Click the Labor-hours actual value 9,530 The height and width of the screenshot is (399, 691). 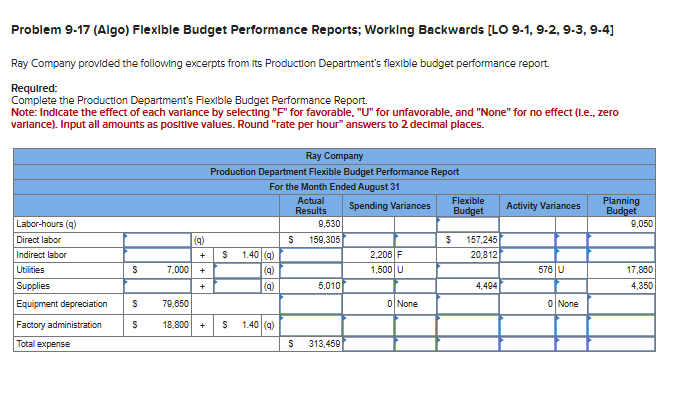(329, 224)
